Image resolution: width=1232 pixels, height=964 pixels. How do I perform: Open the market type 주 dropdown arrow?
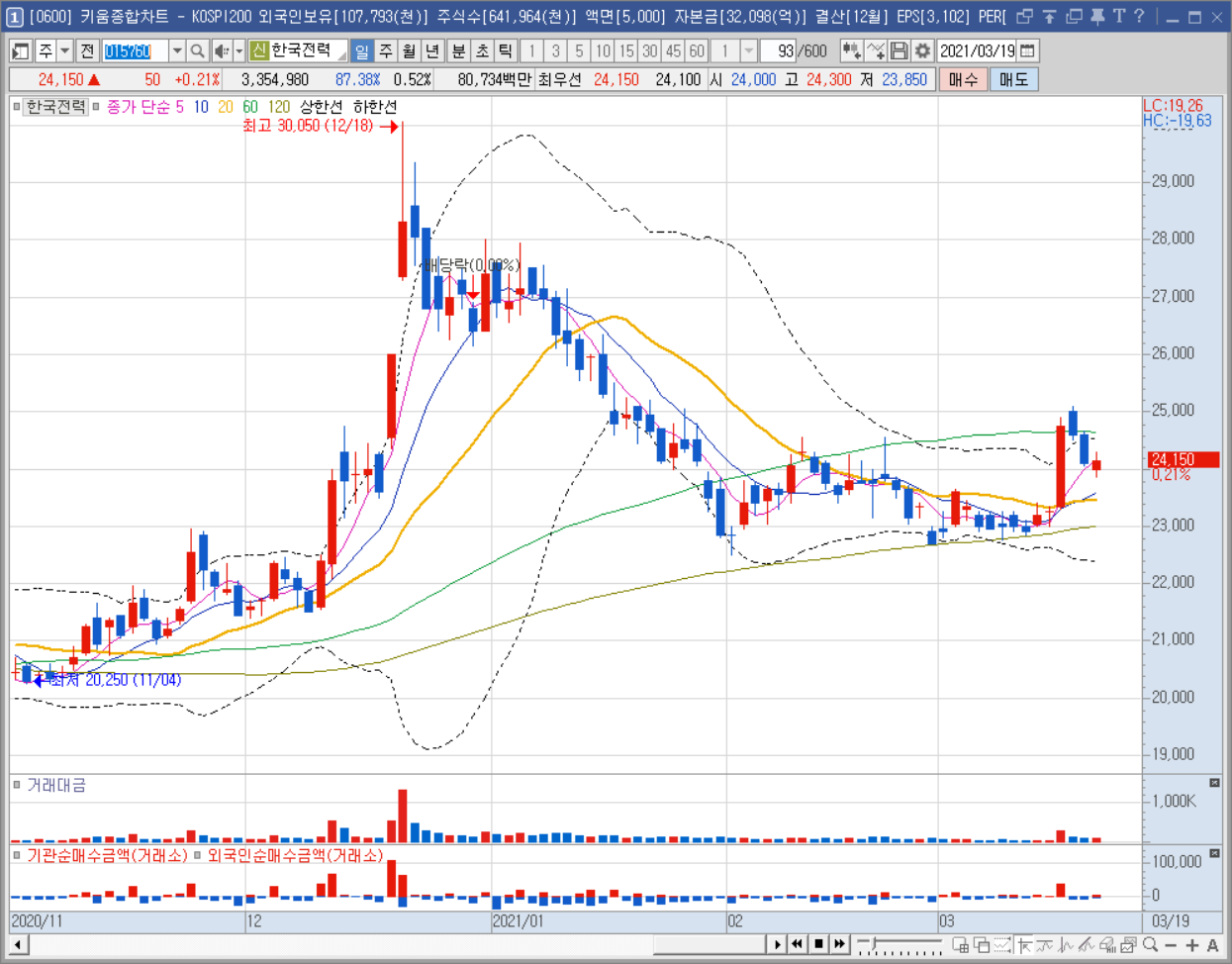[x=65, y=50]
